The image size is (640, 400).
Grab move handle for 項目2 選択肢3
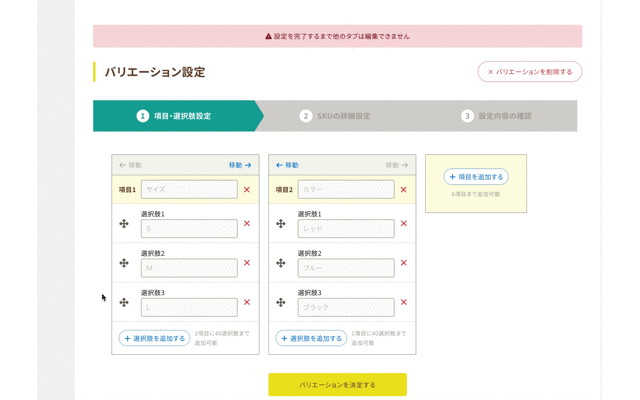[280, 302]
